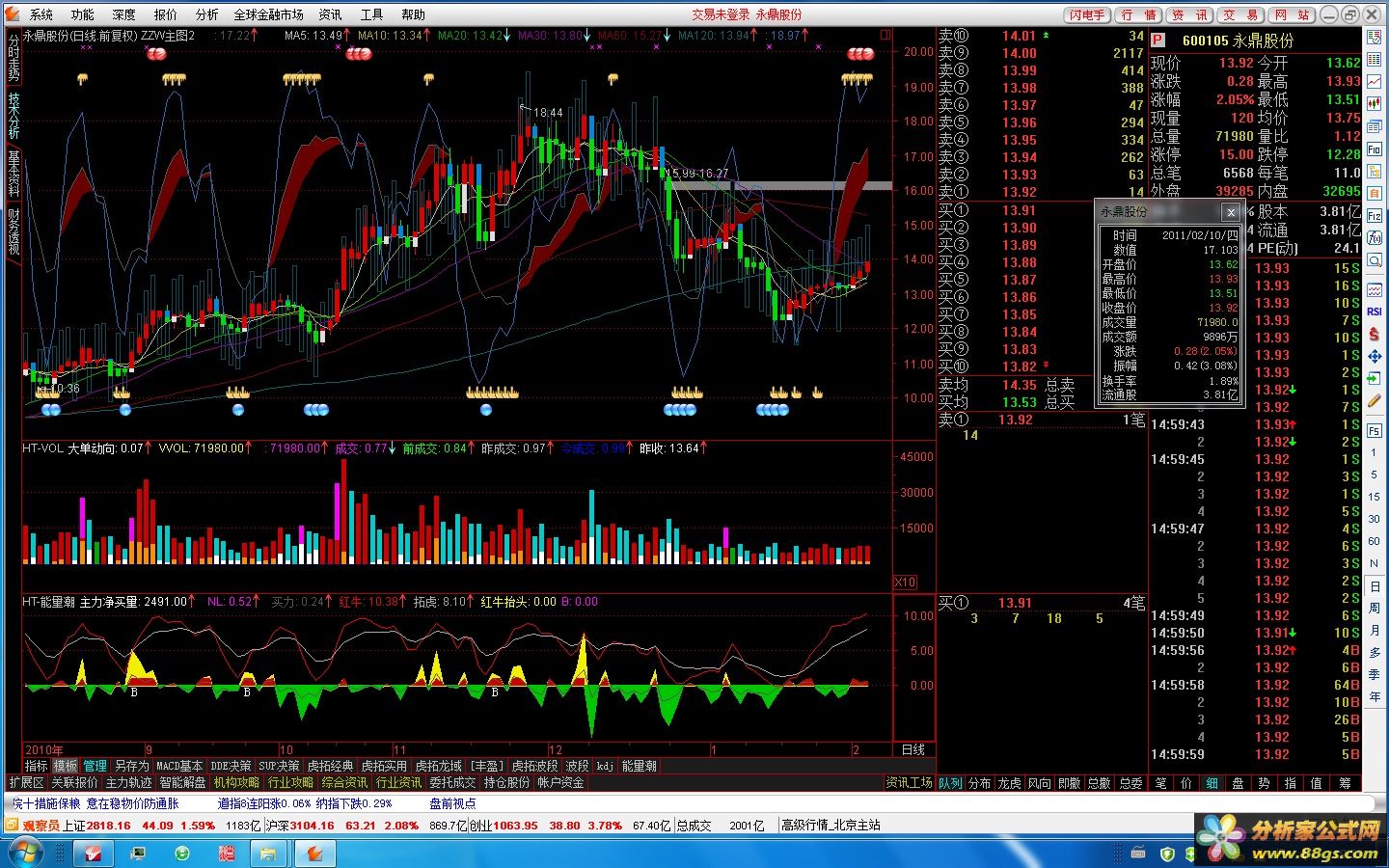This screenshot has height=868, width=1389.
Task: Click the f(x) formula icon
Action: click(1374, 238)
